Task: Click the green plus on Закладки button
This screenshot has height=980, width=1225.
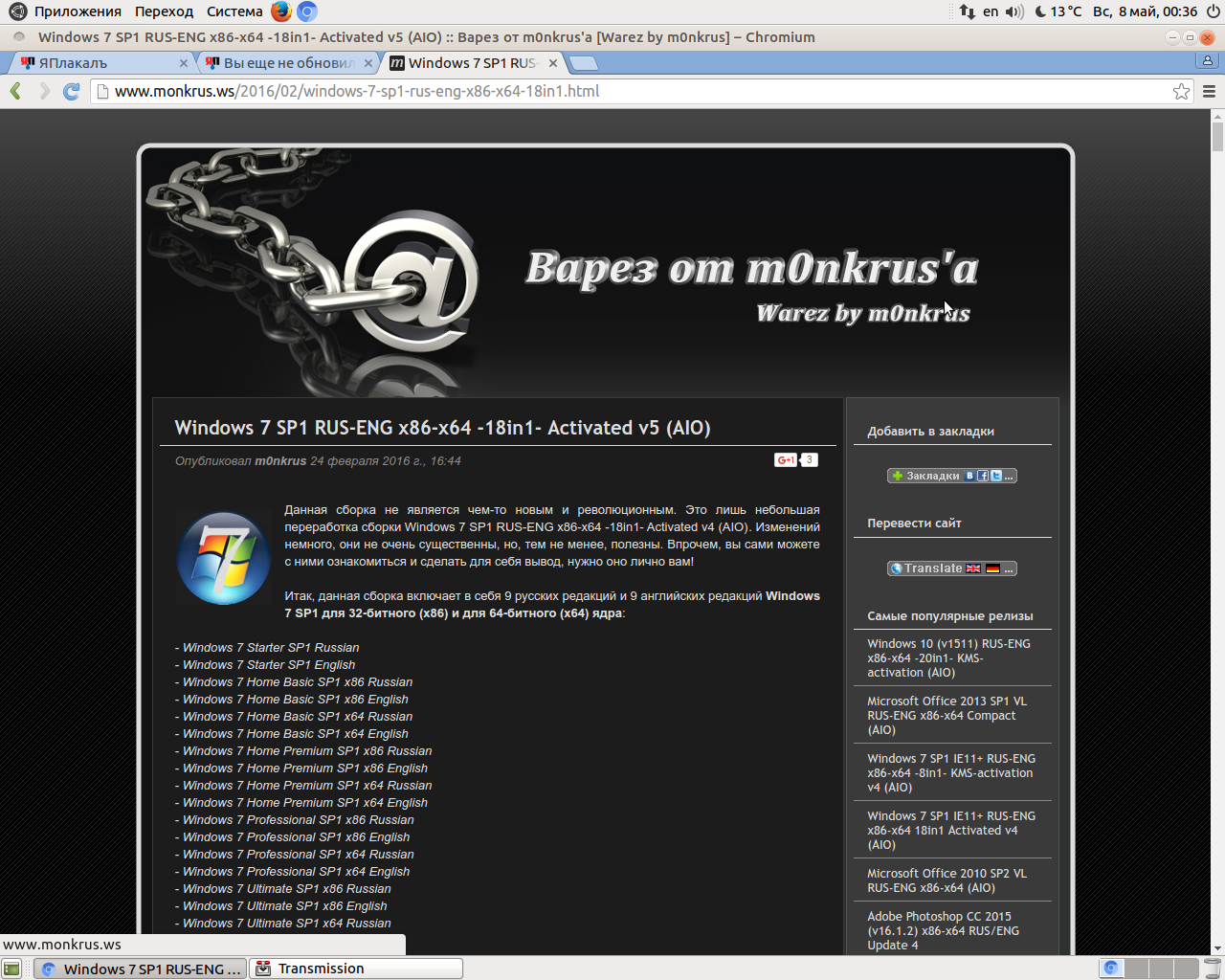Action: click(898, 476)
